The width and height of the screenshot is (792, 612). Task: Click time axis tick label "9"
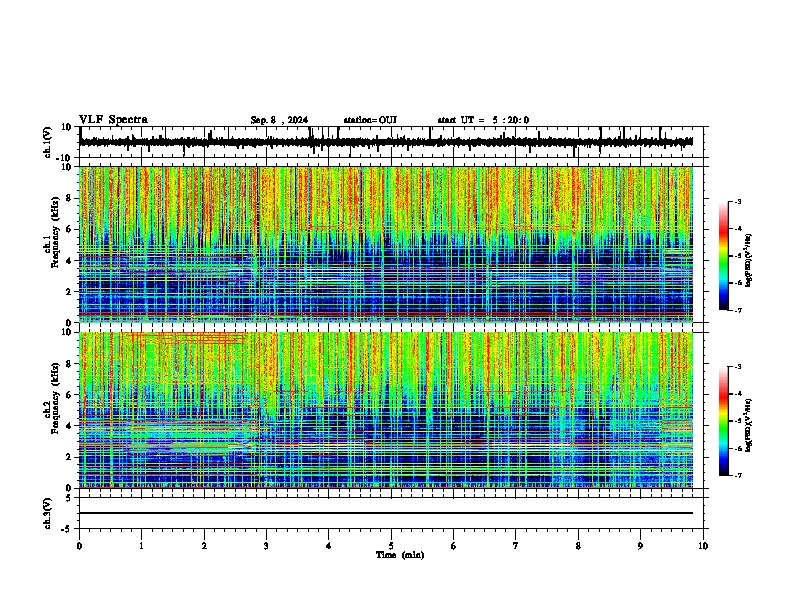click(640, 546)
